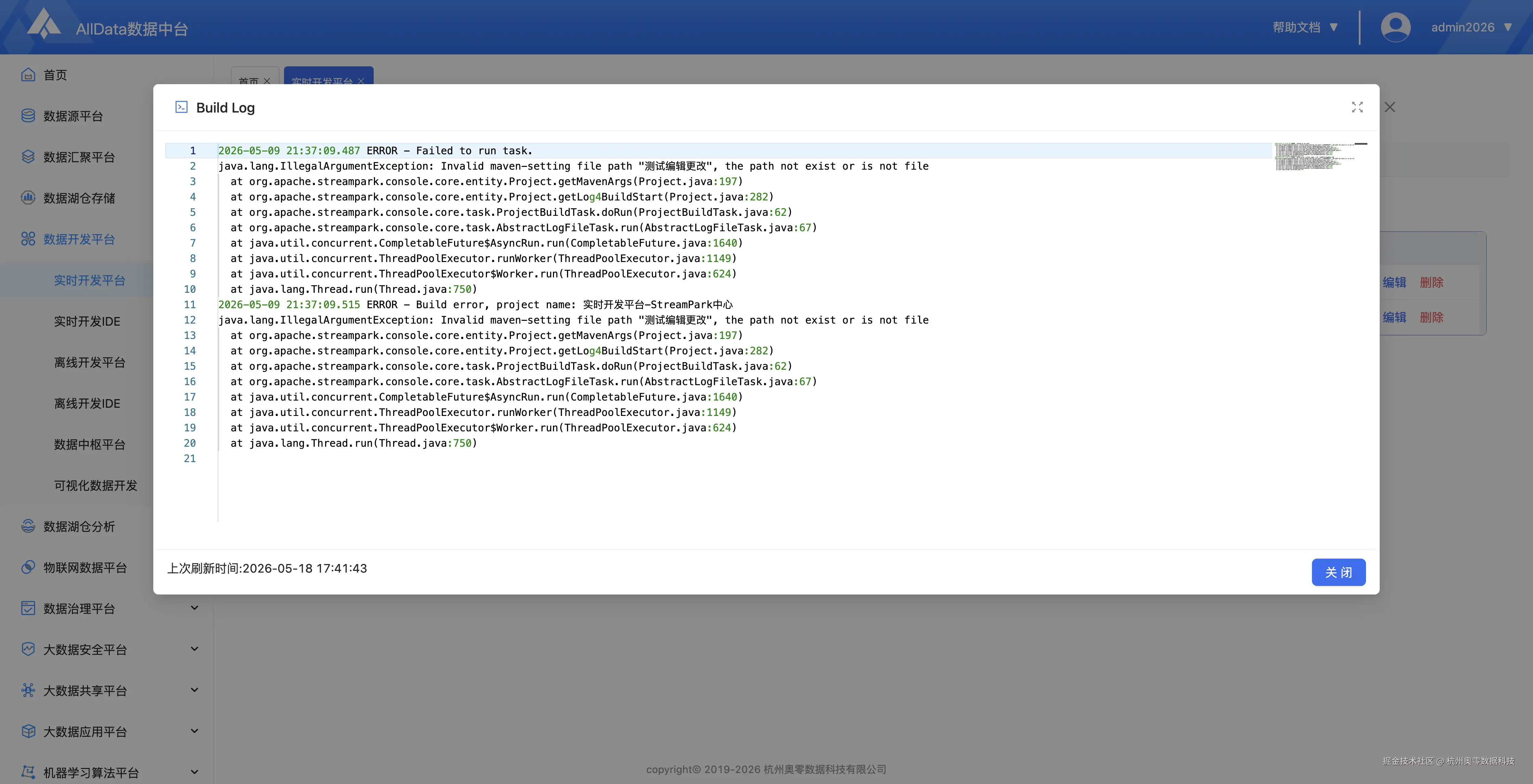Viewport: 1533px width, 784px height.
Task: Open the 帮助文档 dropdown menu
Action: click(x=1305, y=27)
